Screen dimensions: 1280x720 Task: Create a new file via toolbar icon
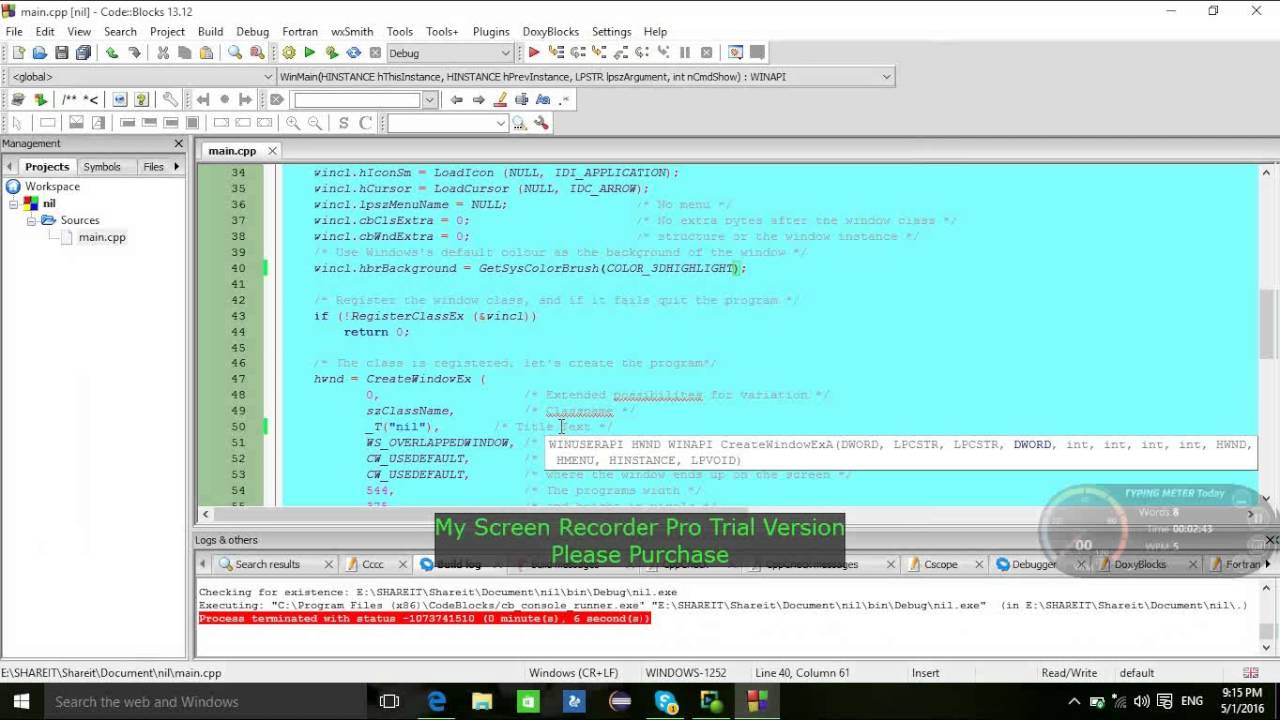coord(17,53)
